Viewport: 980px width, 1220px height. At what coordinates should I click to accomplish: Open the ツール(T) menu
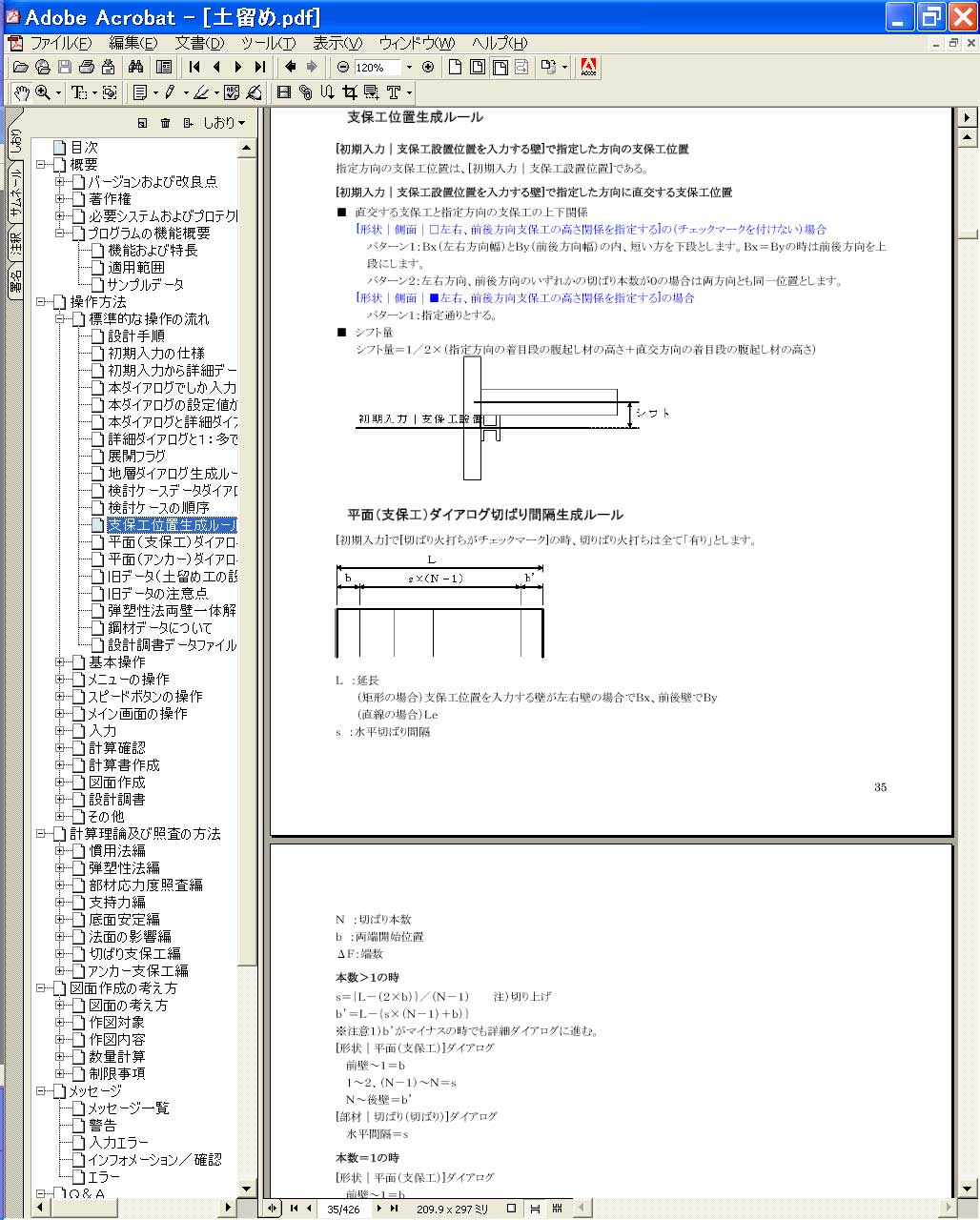coord(268,44)
